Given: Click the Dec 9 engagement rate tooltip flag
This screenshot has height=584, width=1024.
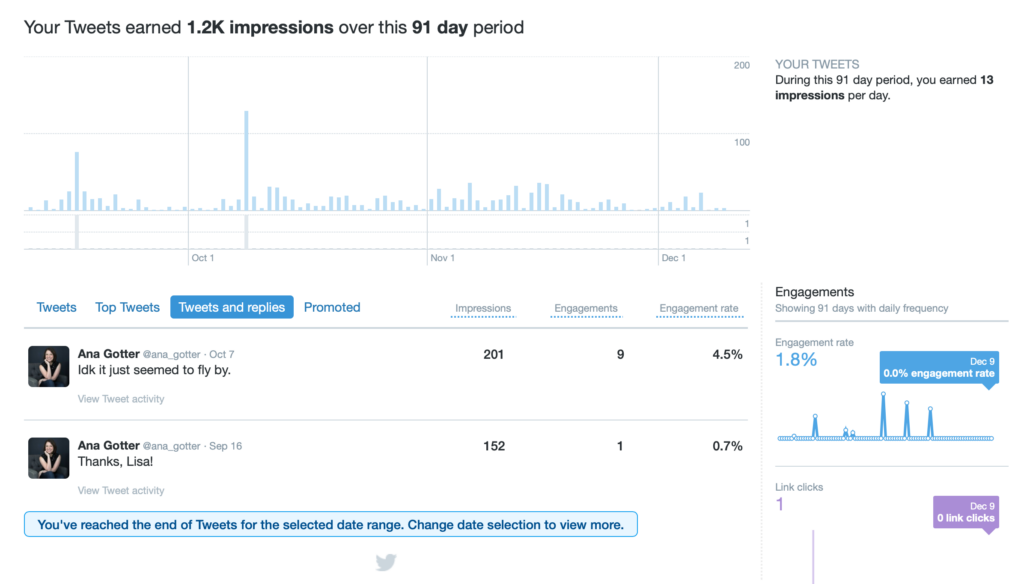Looking at the screenshot, I should tap(938, 369).
